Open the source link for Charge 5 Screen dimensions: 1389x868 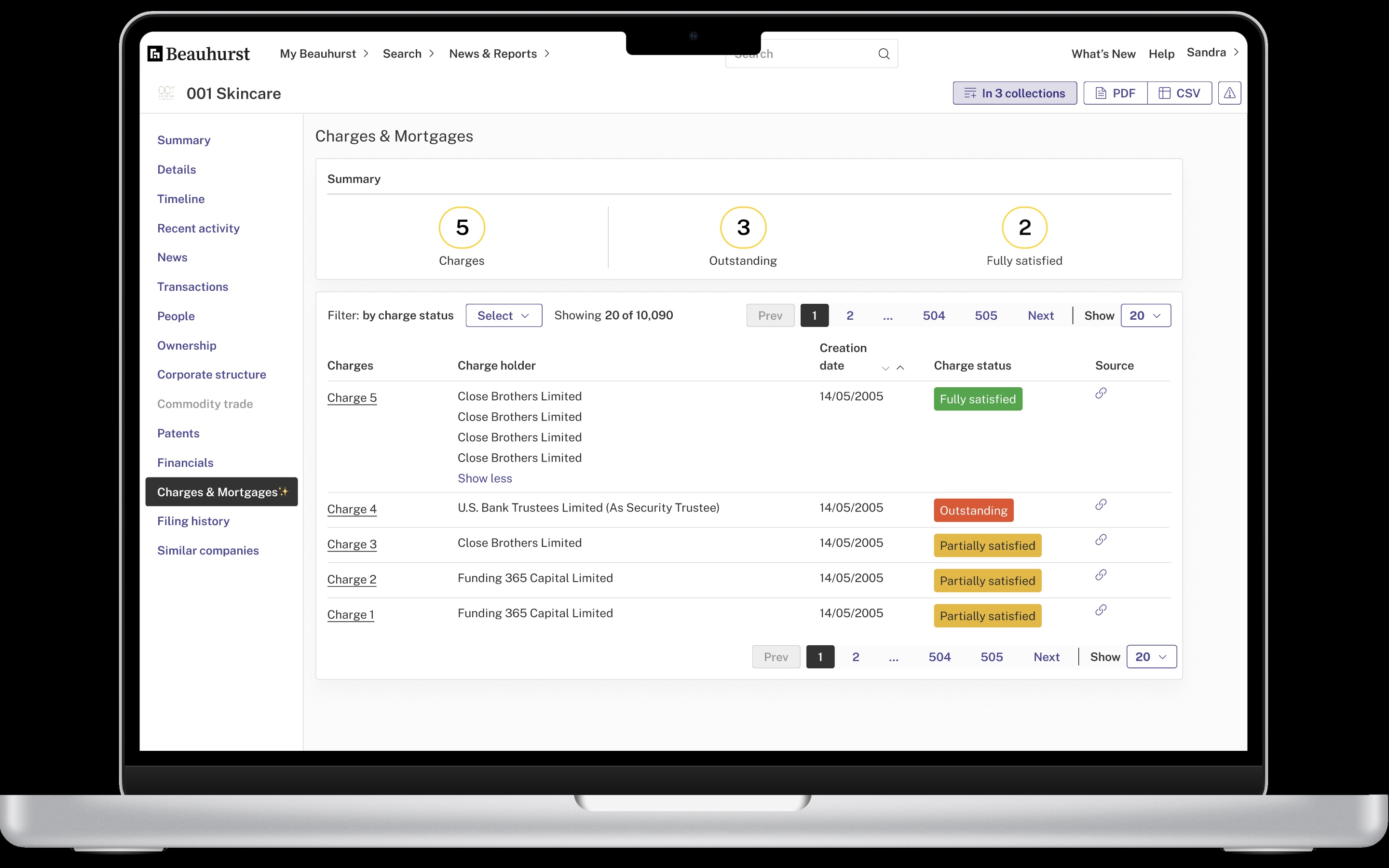pos(1100,393)
